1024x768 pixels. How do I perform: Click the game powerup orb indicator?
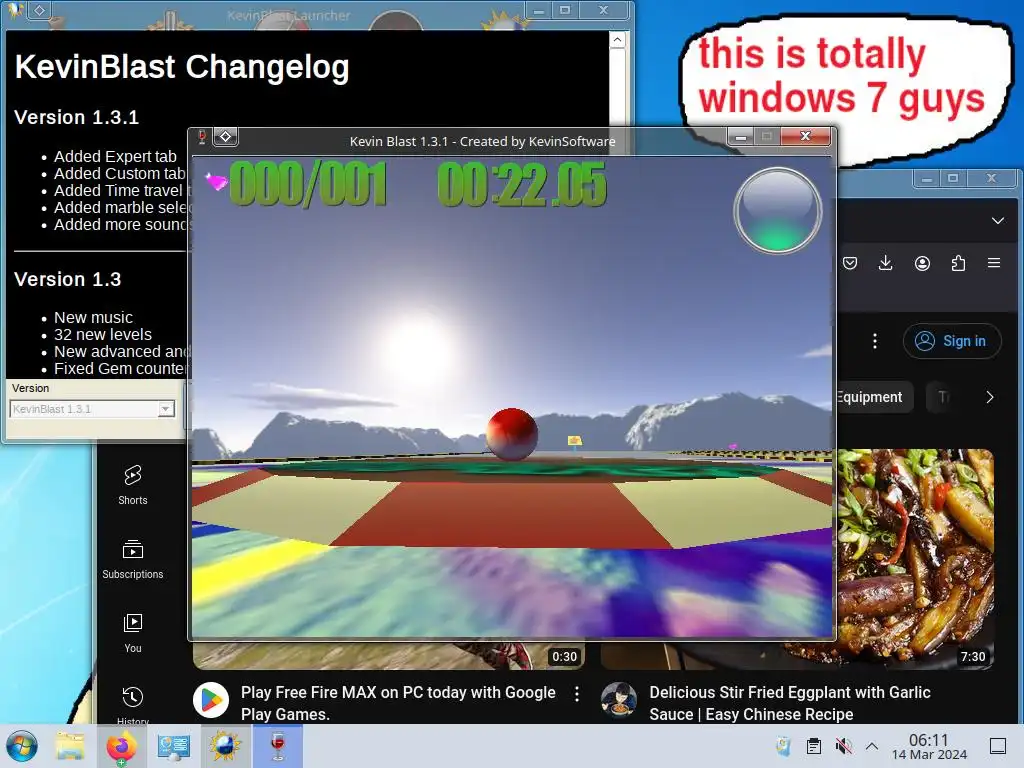click(x=777, y=210)
